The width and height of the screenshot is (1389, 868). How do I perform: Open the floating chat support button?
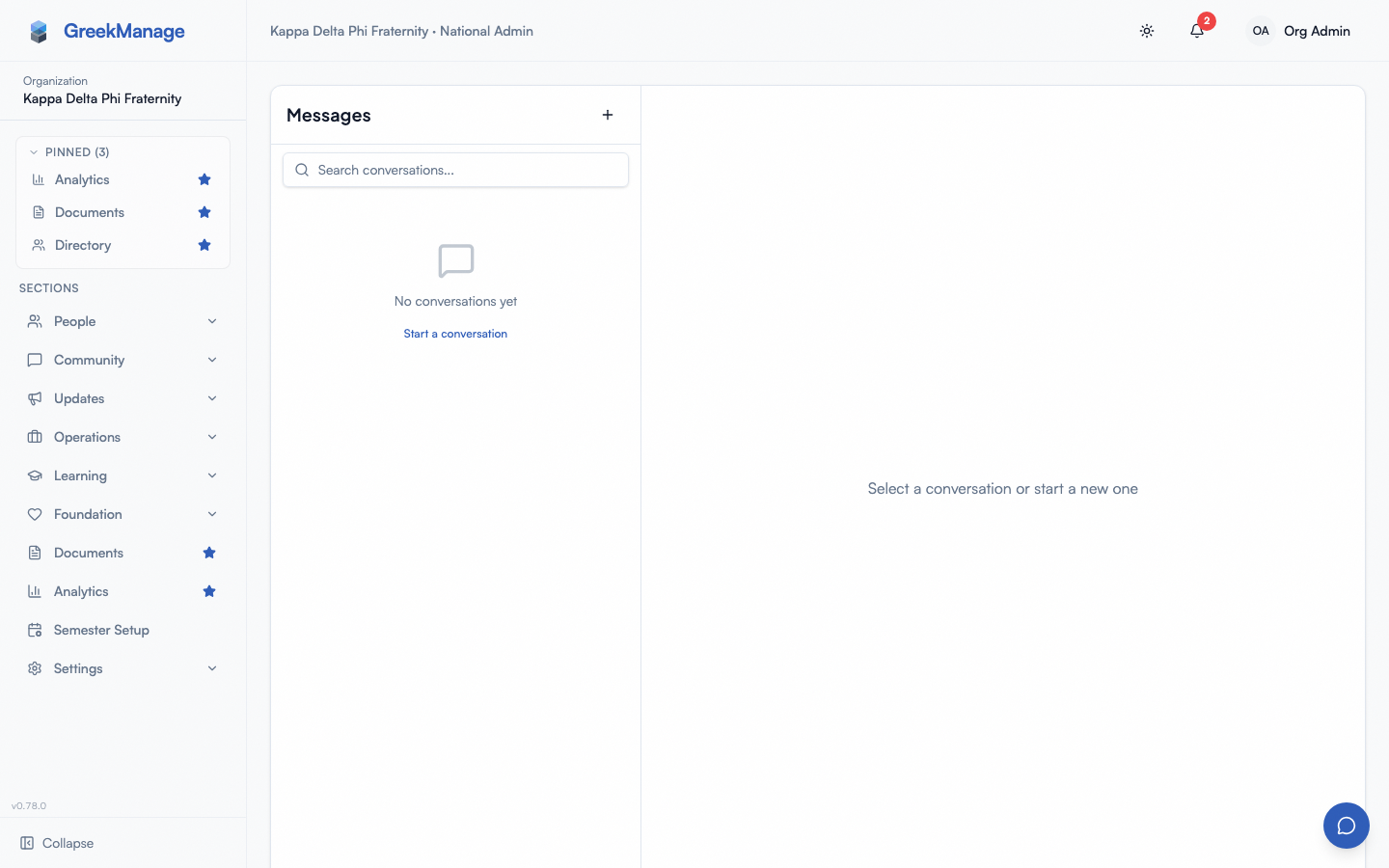(1347, 826)
